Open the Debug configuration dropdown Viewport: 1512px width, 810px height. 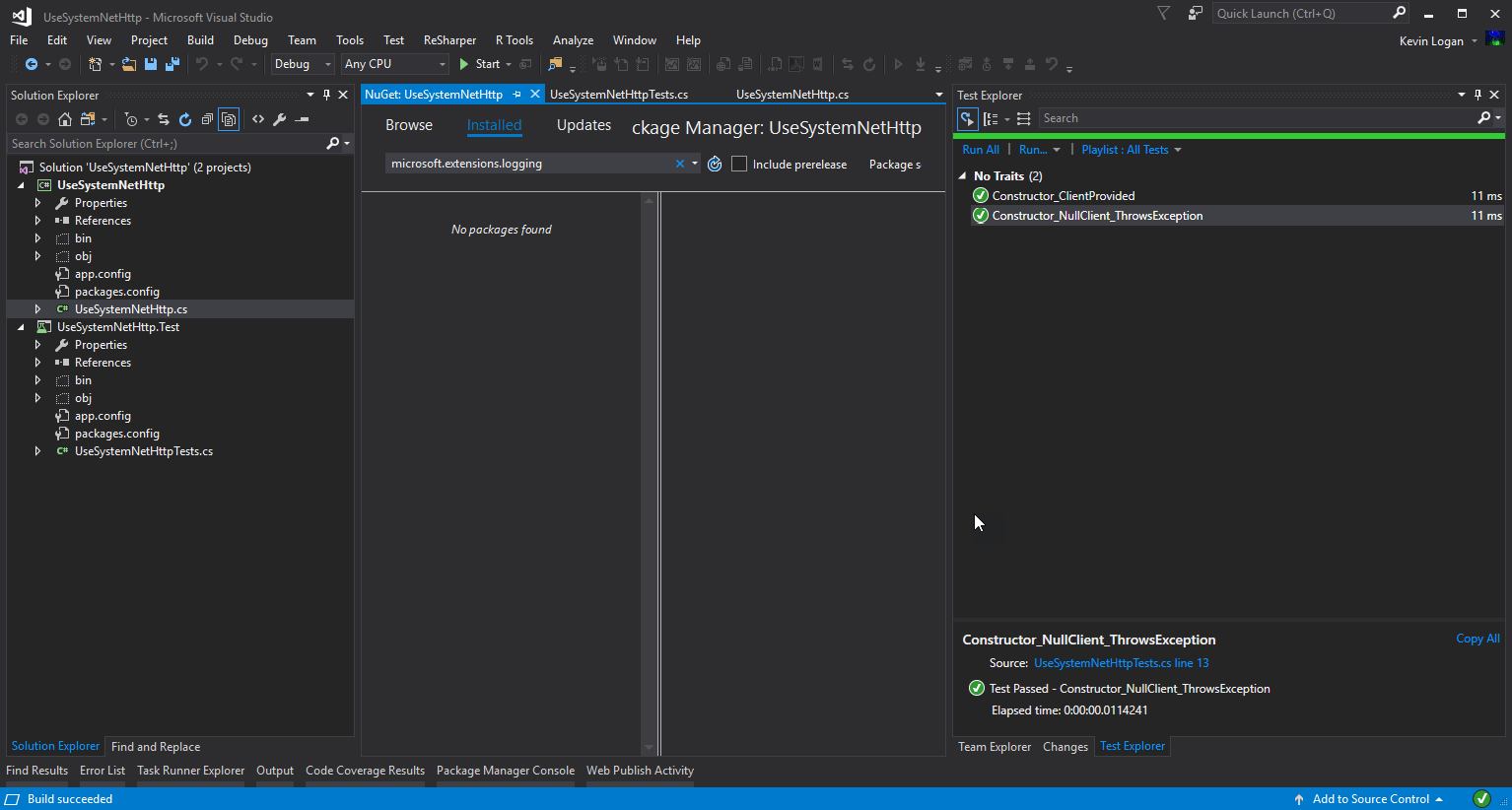[303, 64]
